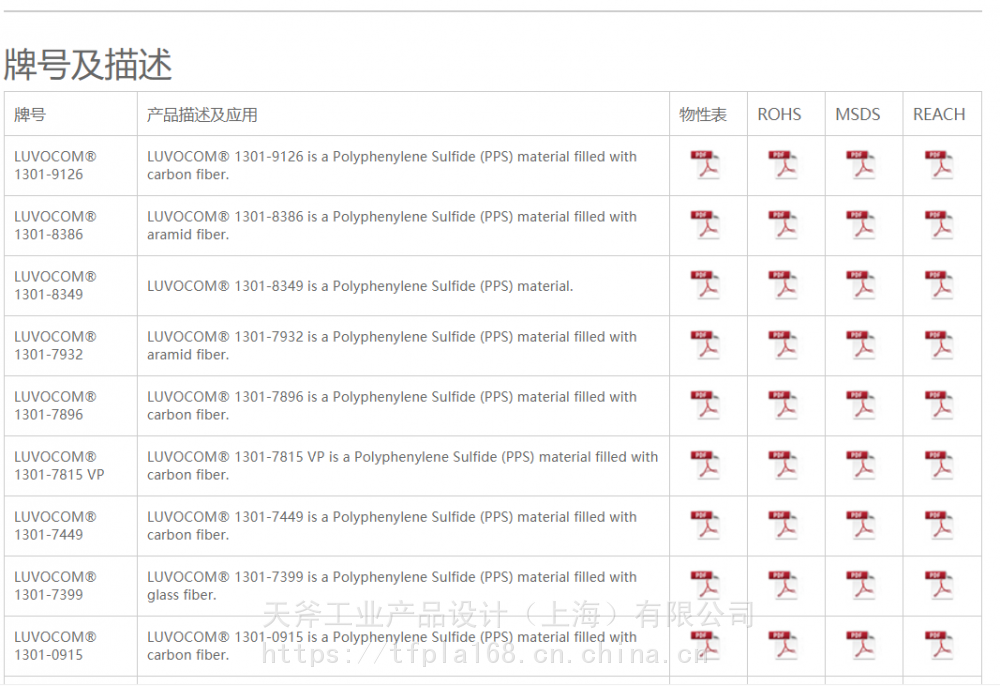This screenshot has width=1000, height=686.
Task: Open the MSDS PDF for LUVOCOM 1301-8349
Action: coord(861,285)
